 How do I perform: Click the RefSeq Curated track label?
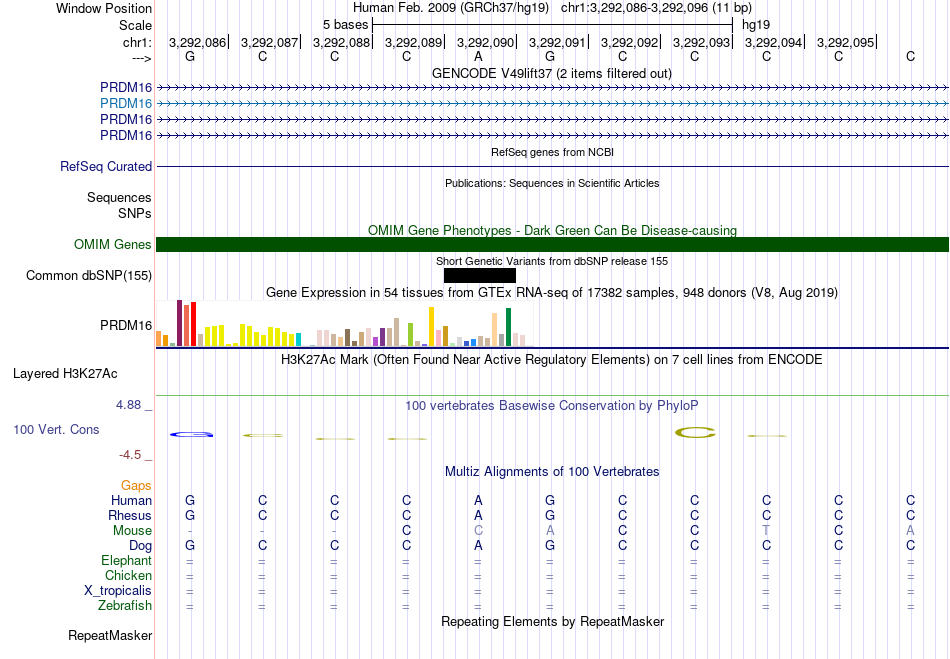pos(106,167)
